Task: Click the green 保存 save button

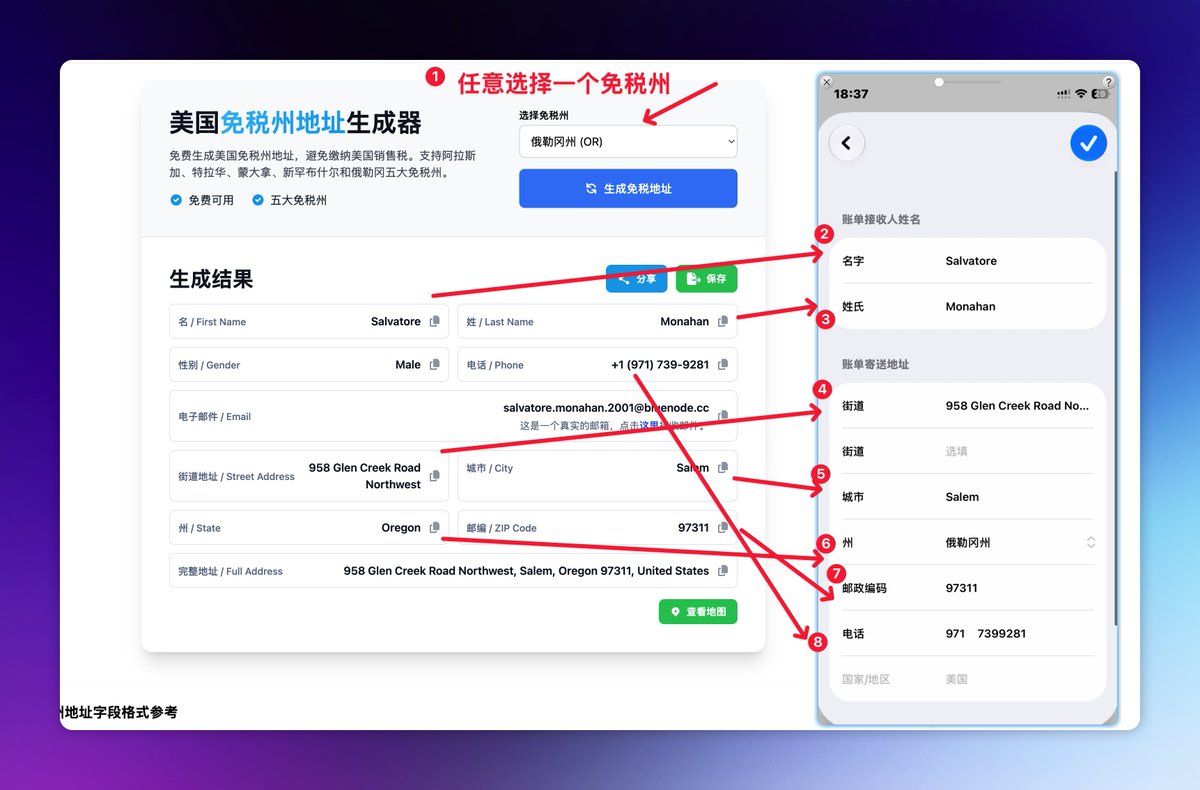Action: (706, 279)
